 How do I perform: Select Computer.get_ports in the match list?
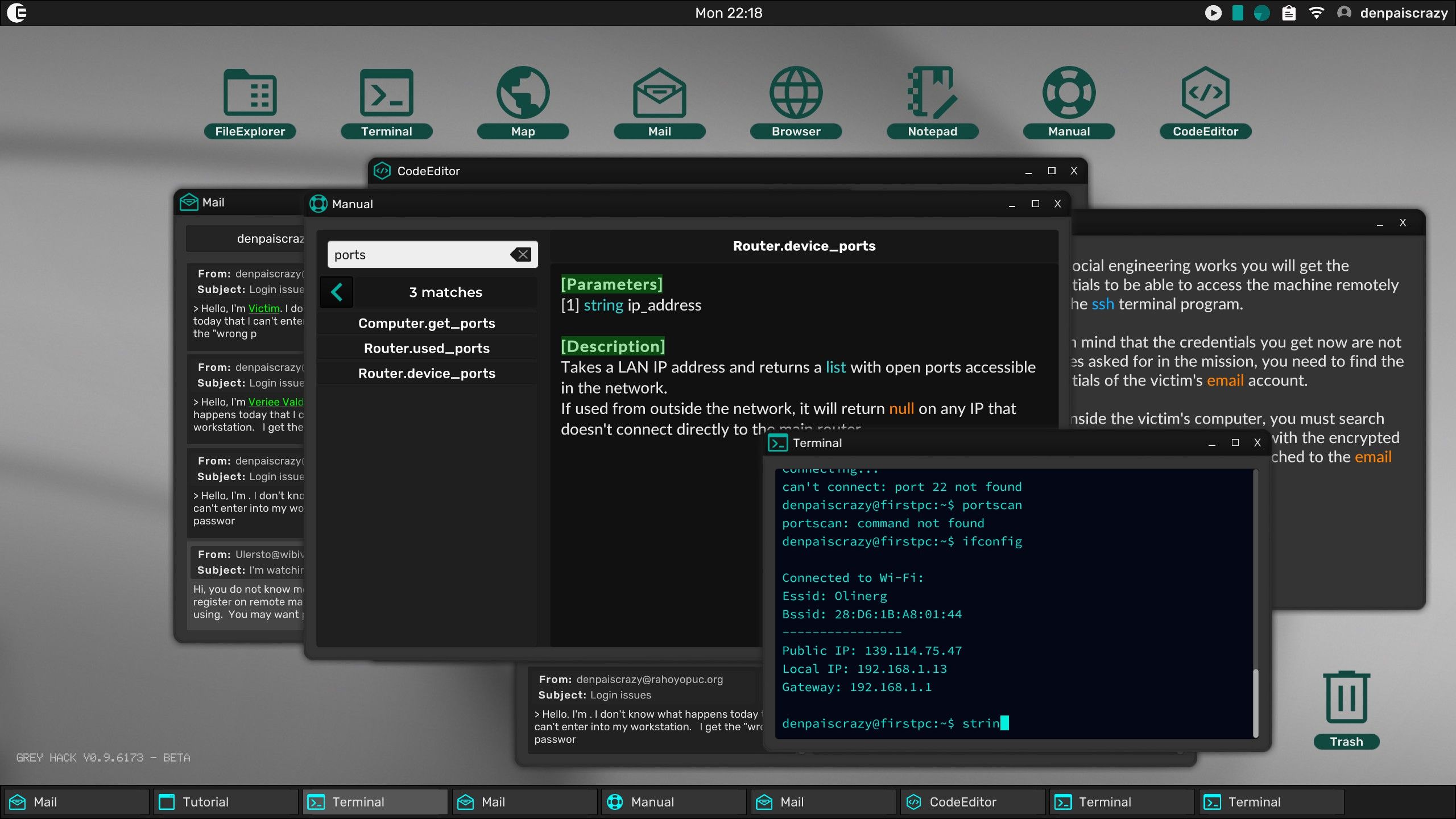pyautogui.click(x=427, y=323)
